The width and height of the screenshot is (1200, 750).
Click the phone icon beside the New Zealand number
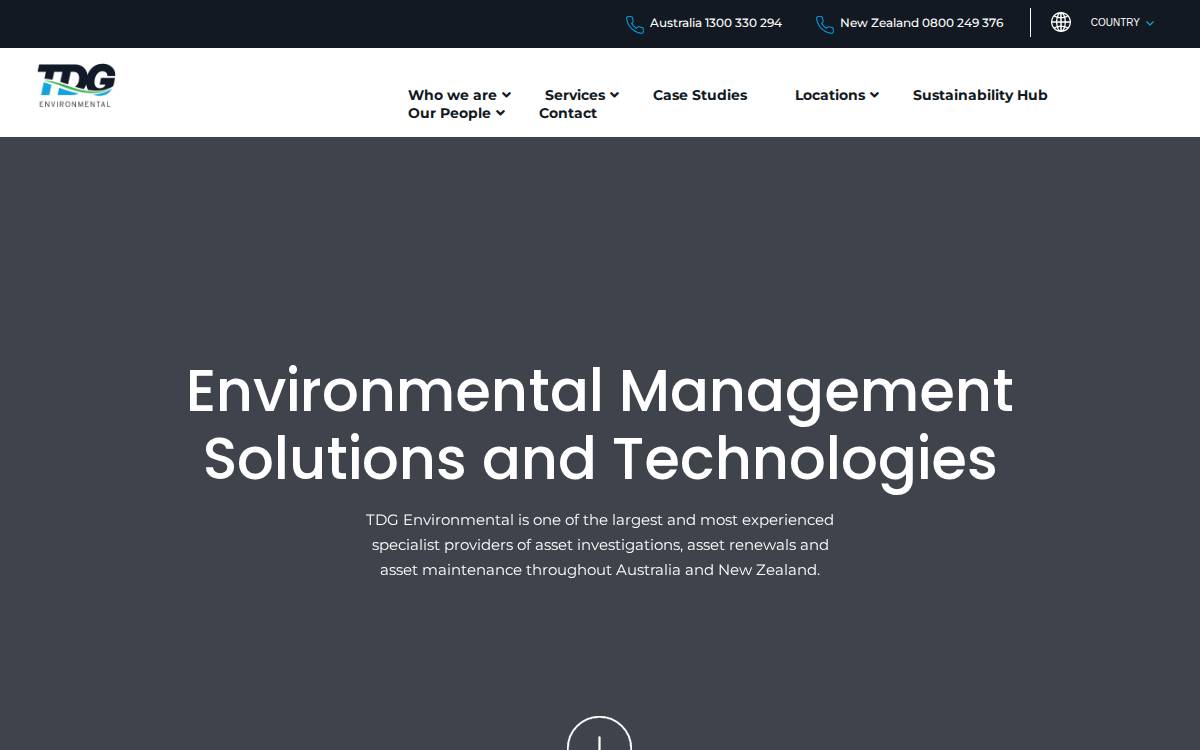pos(825,24)
